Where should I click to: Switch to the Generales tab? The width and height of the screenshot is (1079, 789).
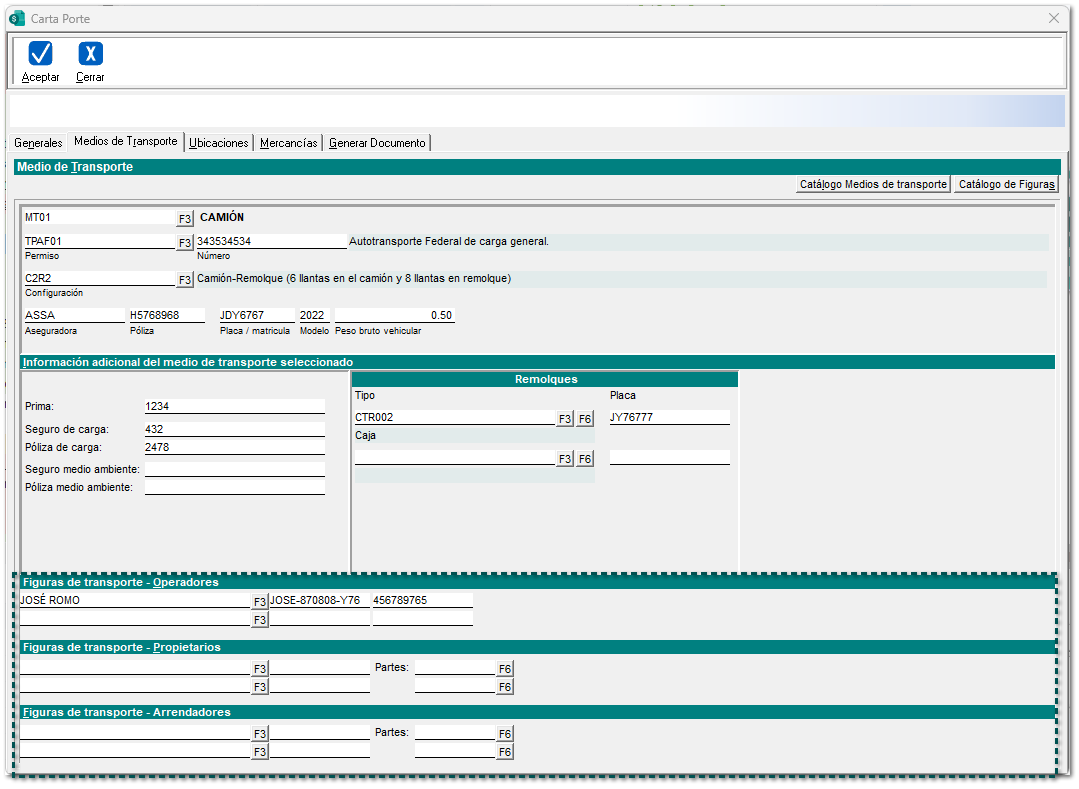coord(38,143)
